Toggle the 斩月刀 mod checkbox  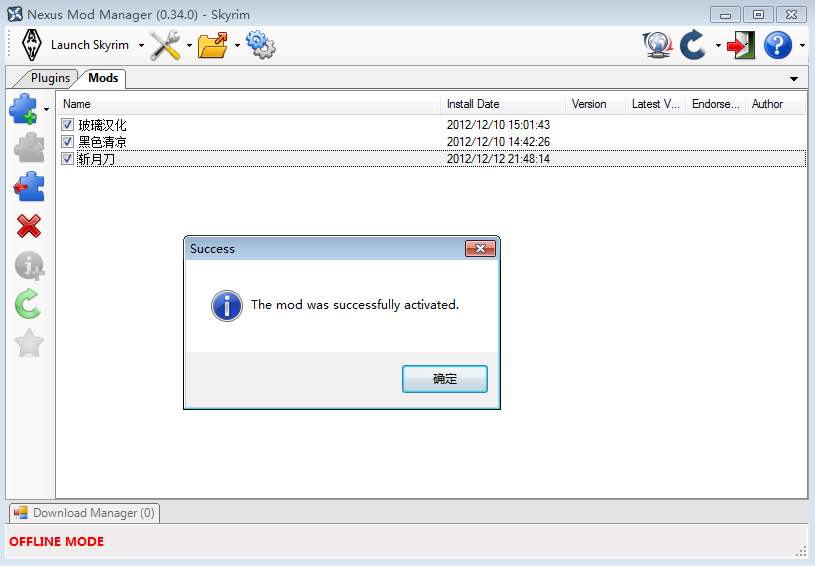(67, 159)
